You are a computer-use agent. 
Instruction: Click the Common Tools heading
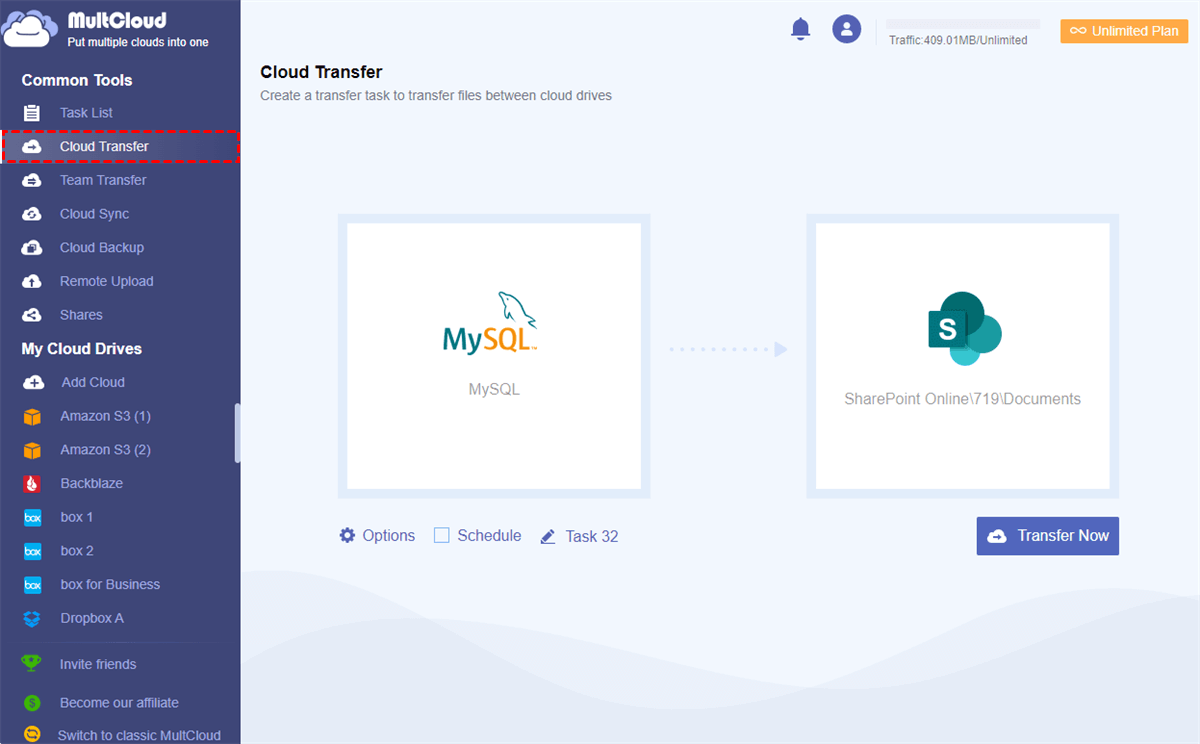coord(77,80)
